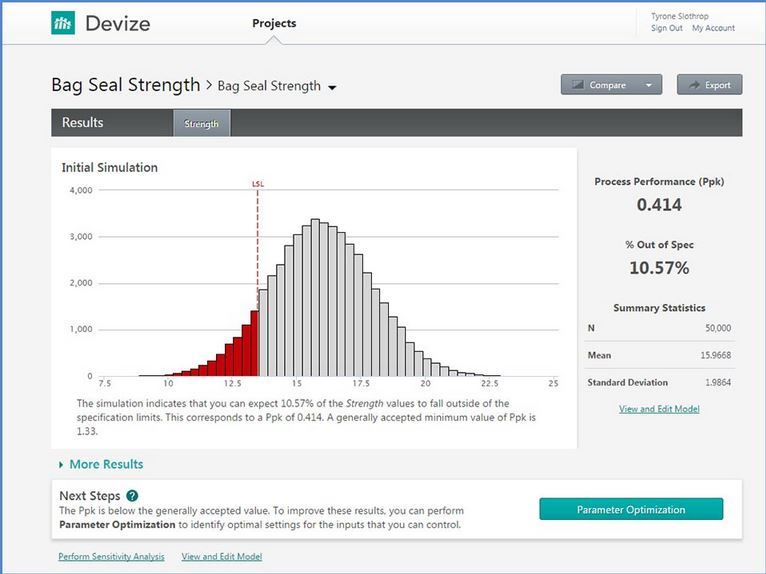Image resolution: width=766 pixels, height=574 pixels.
Task: Click the help icon beside Next Steps
Action: 132,495
